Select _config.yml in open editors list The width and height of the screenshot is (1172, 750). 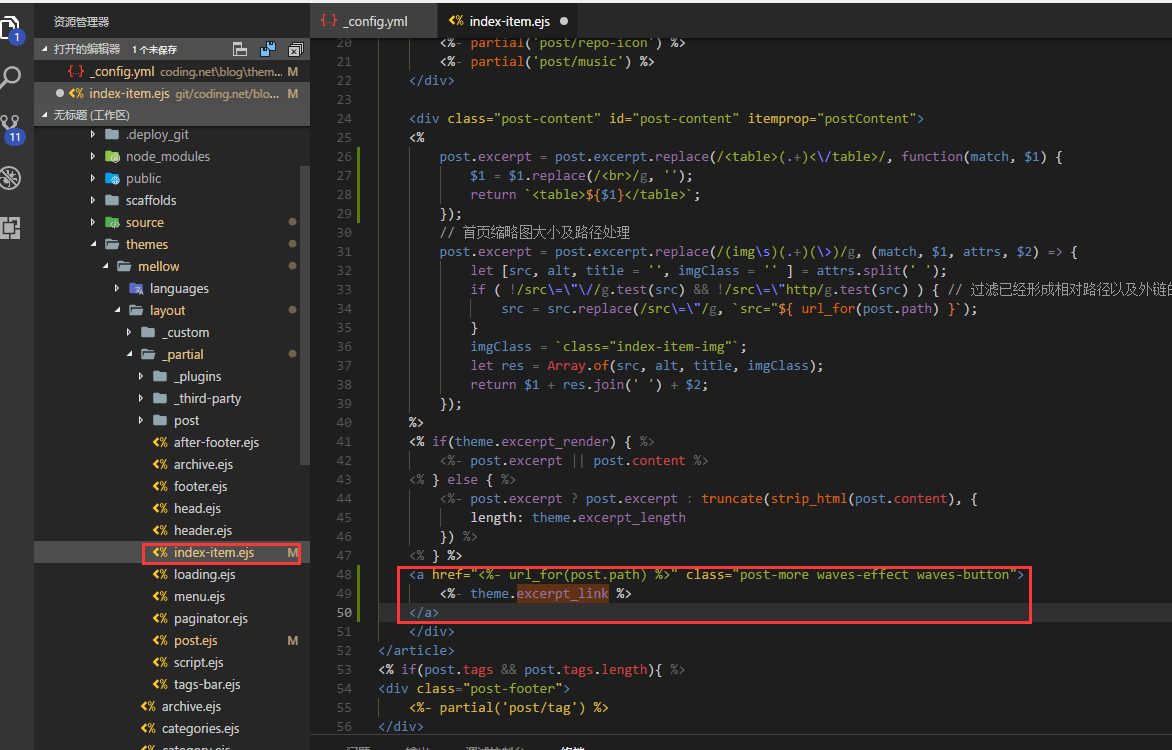pos(122,72)
